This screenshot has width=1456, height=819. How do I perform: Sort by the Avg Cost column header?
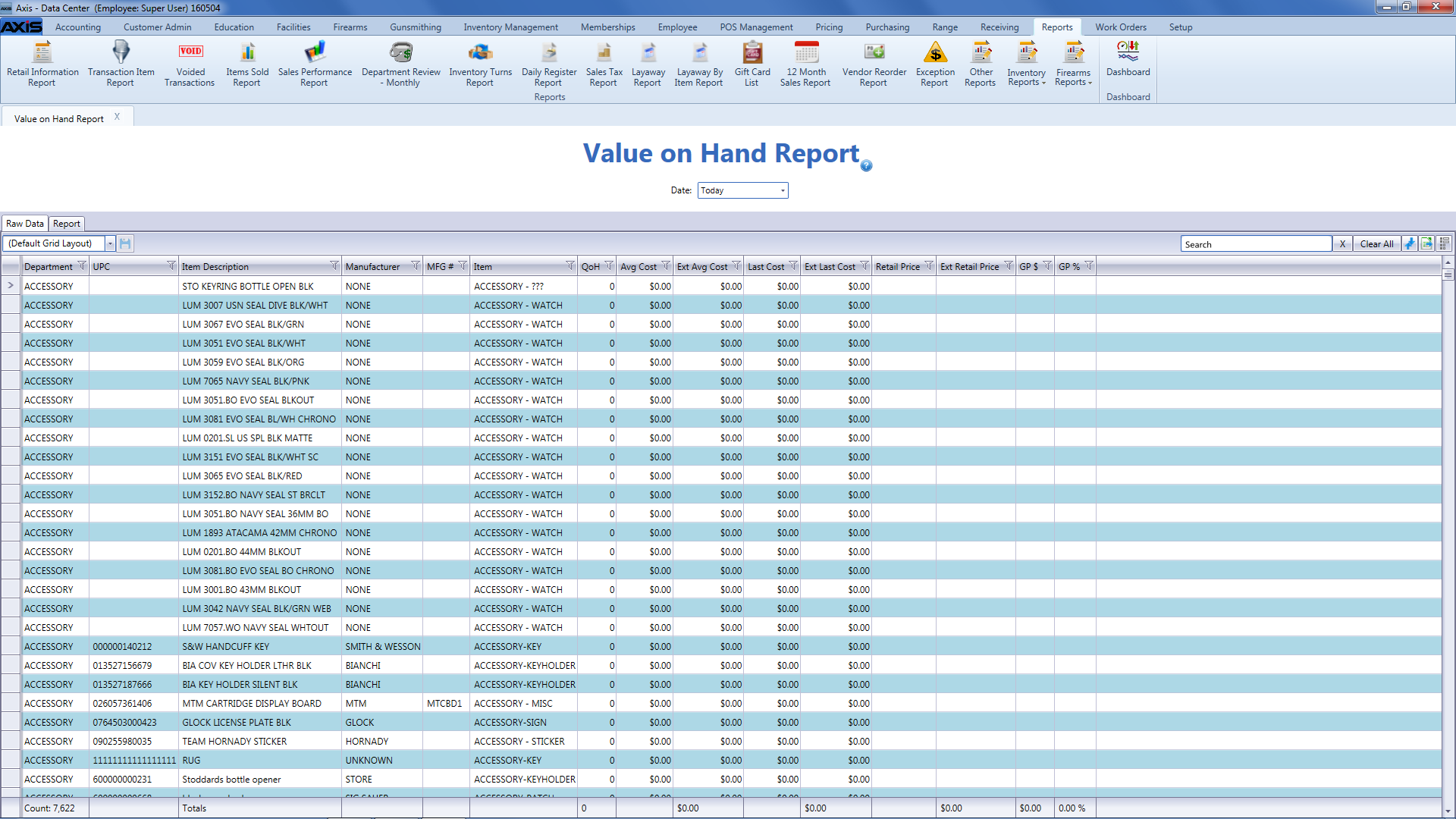[639, 266]
